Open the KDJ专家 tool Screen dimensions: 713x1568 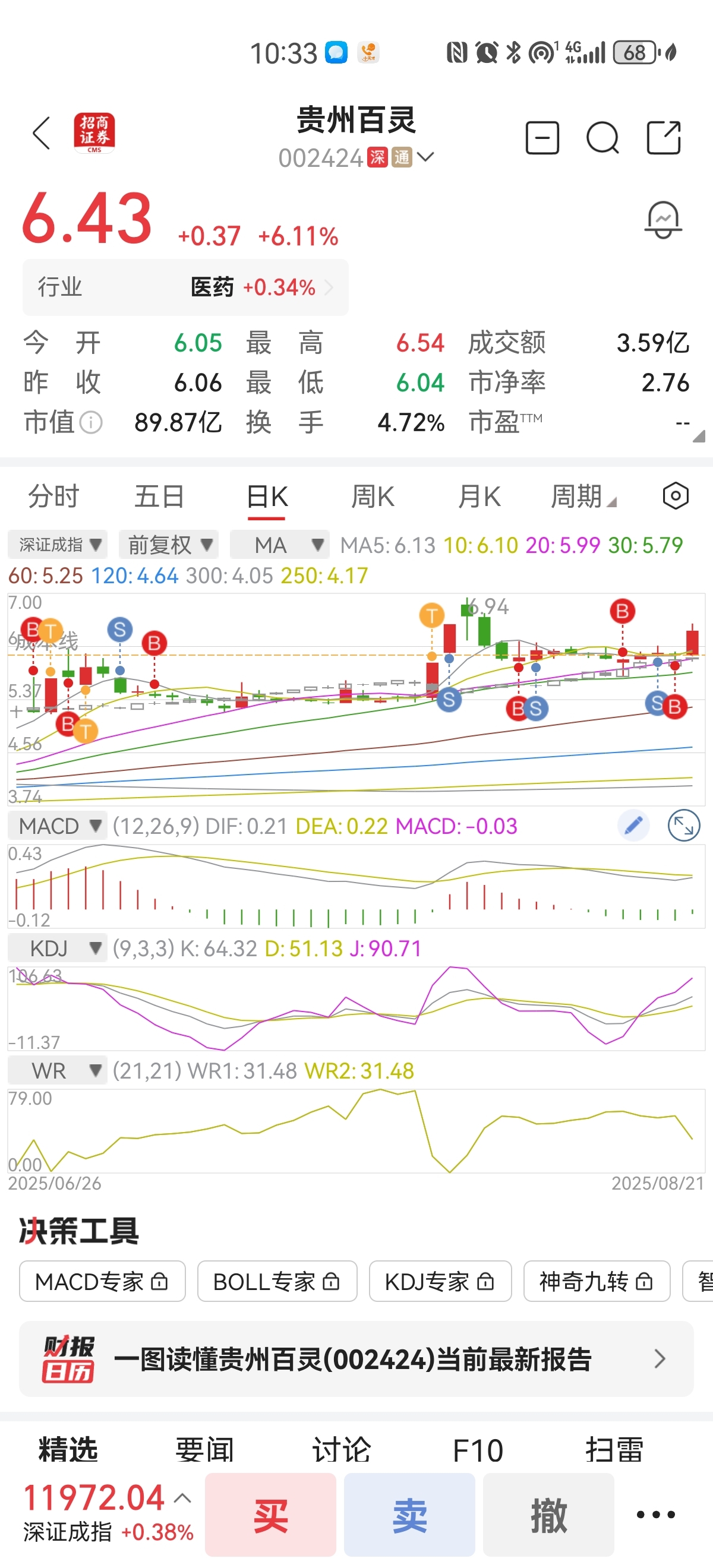[x=440, y=1281]
